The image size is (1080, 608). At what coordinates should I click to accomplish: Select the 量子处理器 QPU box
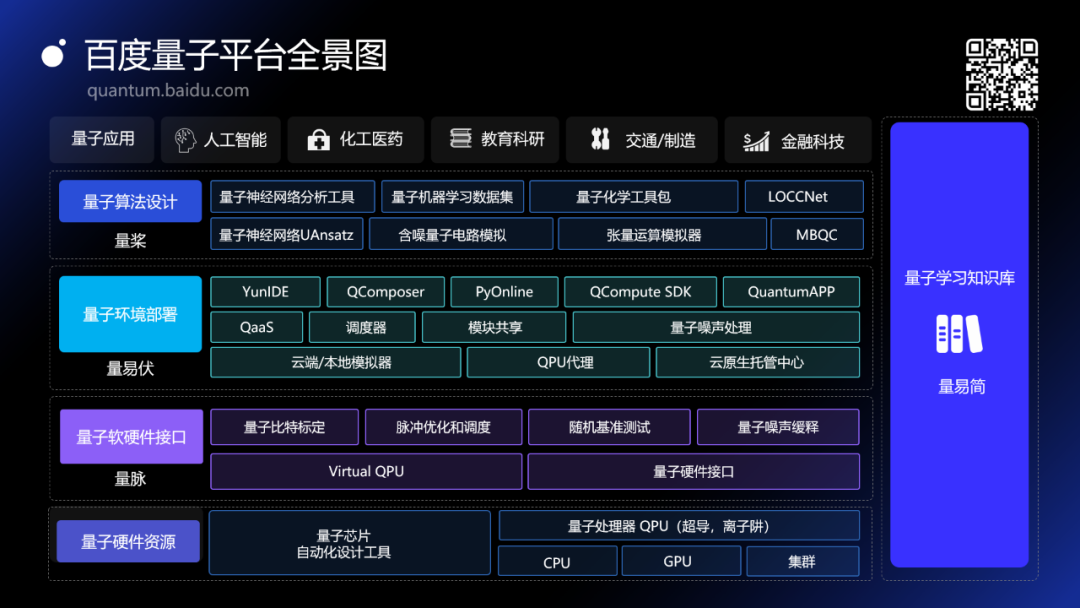pyautogui.click(x=679, y=526)
